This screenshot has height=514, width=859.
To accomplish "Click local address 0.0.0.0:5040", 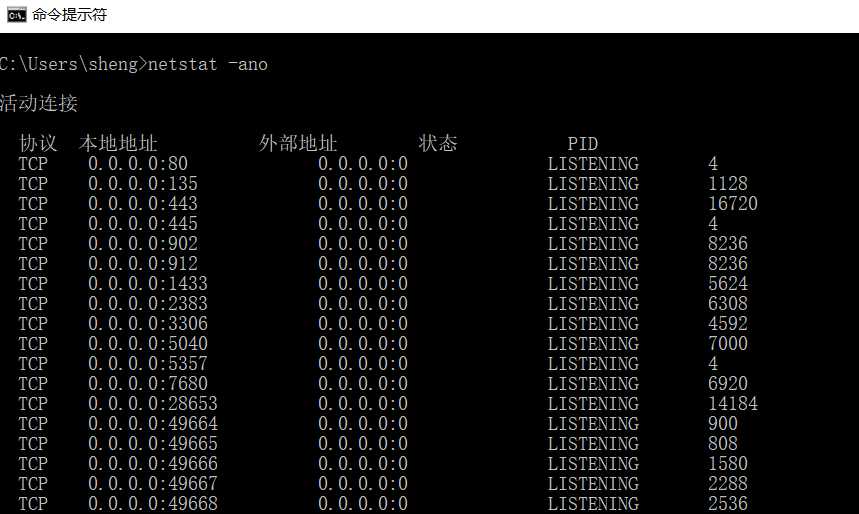I will pyautogui.click(x=148, y=344).
